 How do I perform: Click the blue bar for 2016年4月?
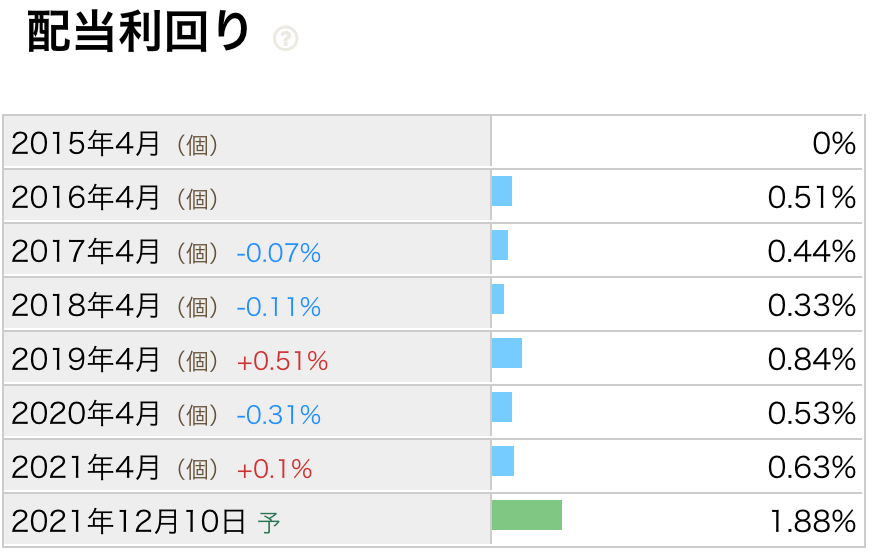[x=502, y=191]
